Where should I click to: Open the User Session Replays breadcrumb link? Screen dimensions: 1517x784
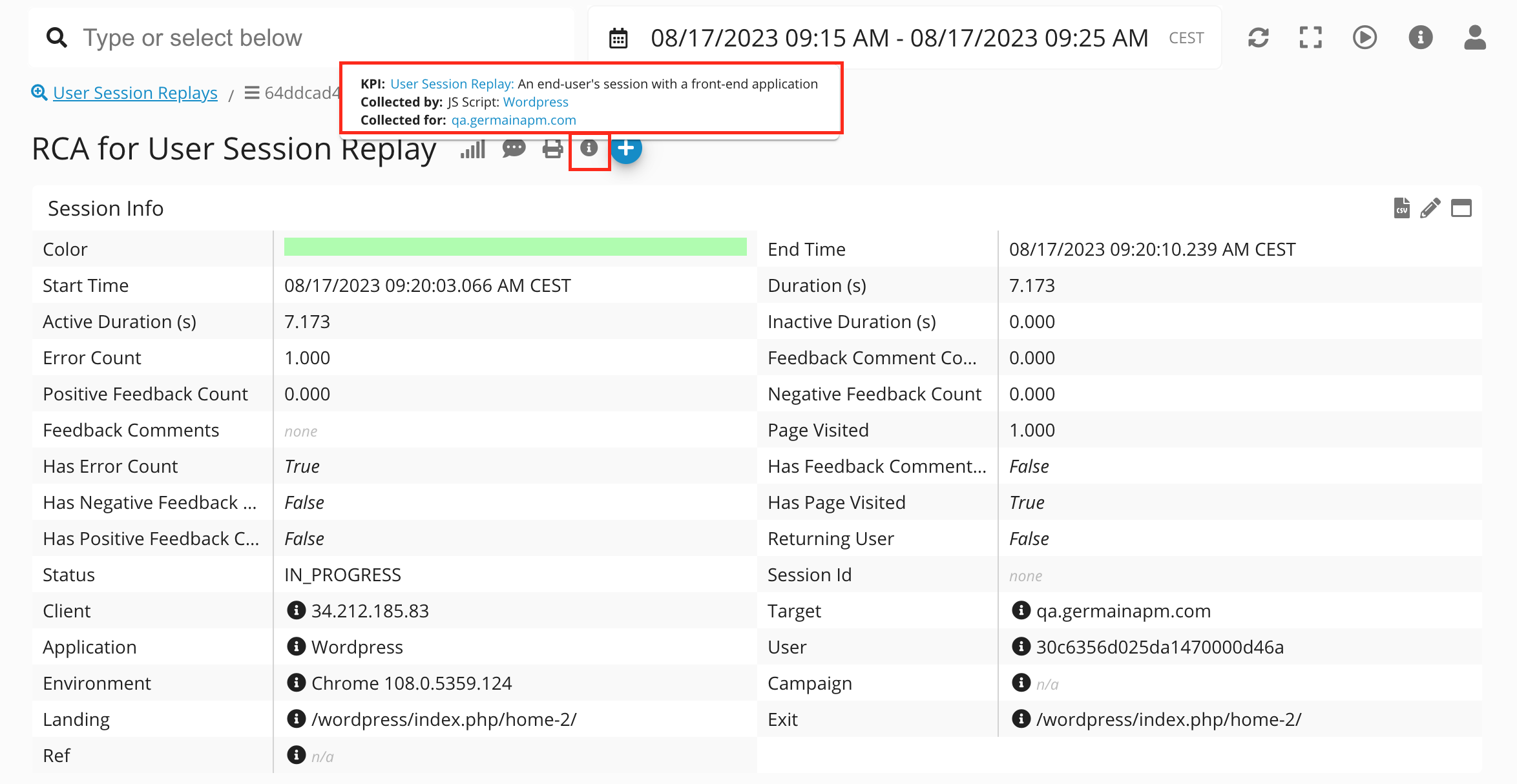135,93
